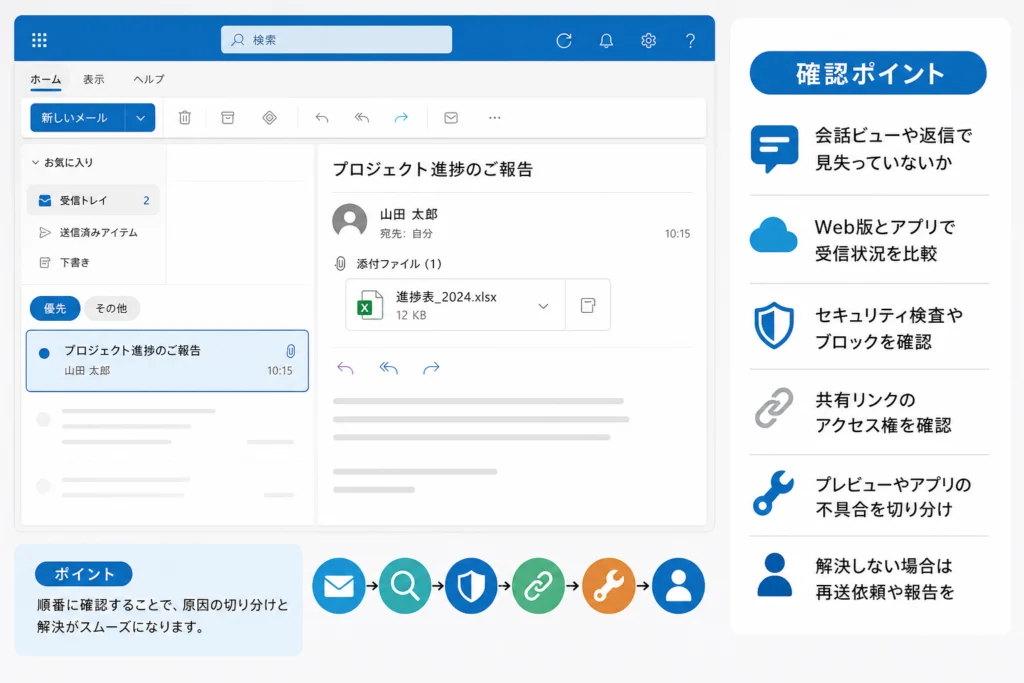
Task: Open the toolbar more options ellipsis
Action: [x=494, y=118]
